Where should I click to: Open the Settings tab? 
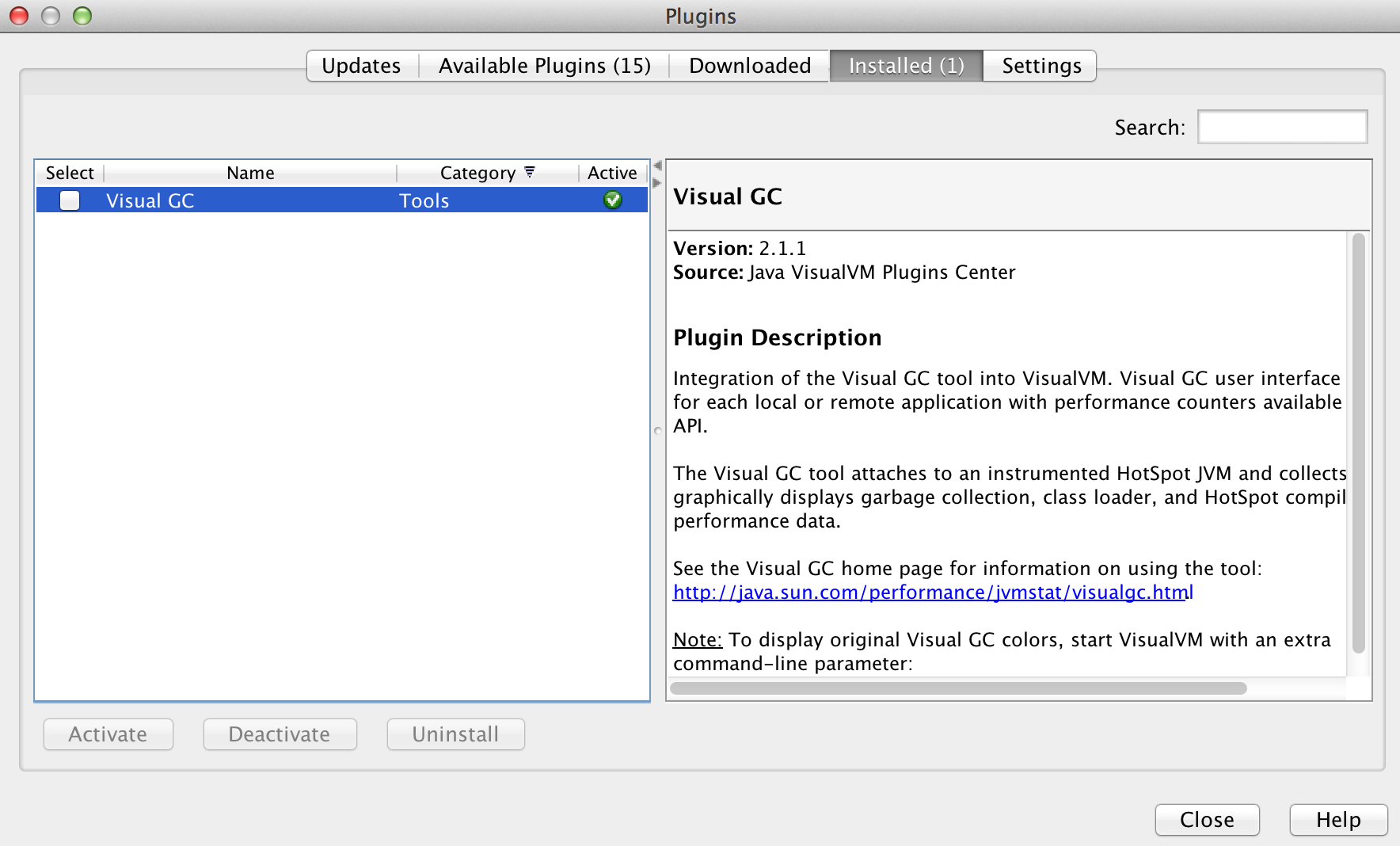[x=1040, y=66]
